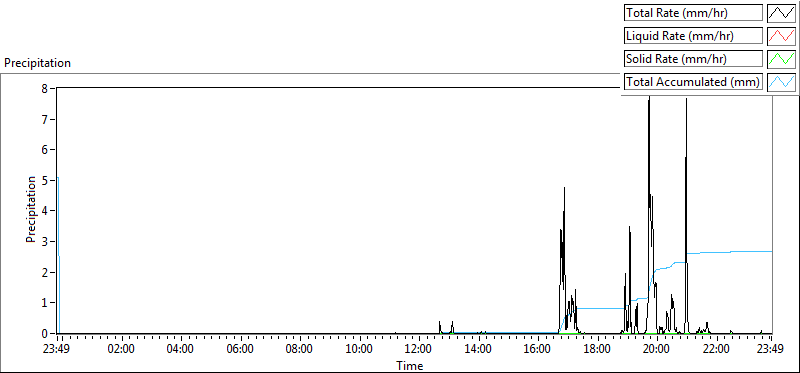The image size is (800, 373).
Task: Click the 10:00 time axis label
Action: [359, 350]
